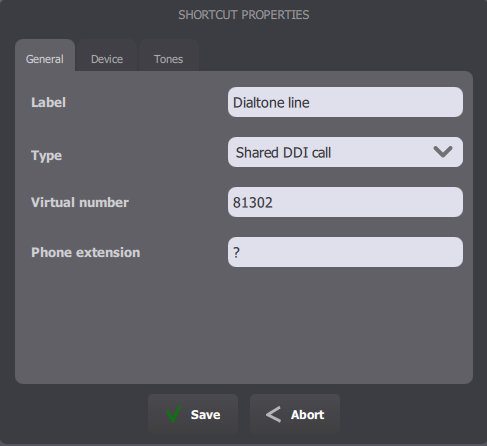Open the Type dropdown
This screenshot has height=446, width=487.
pos(345,152)
